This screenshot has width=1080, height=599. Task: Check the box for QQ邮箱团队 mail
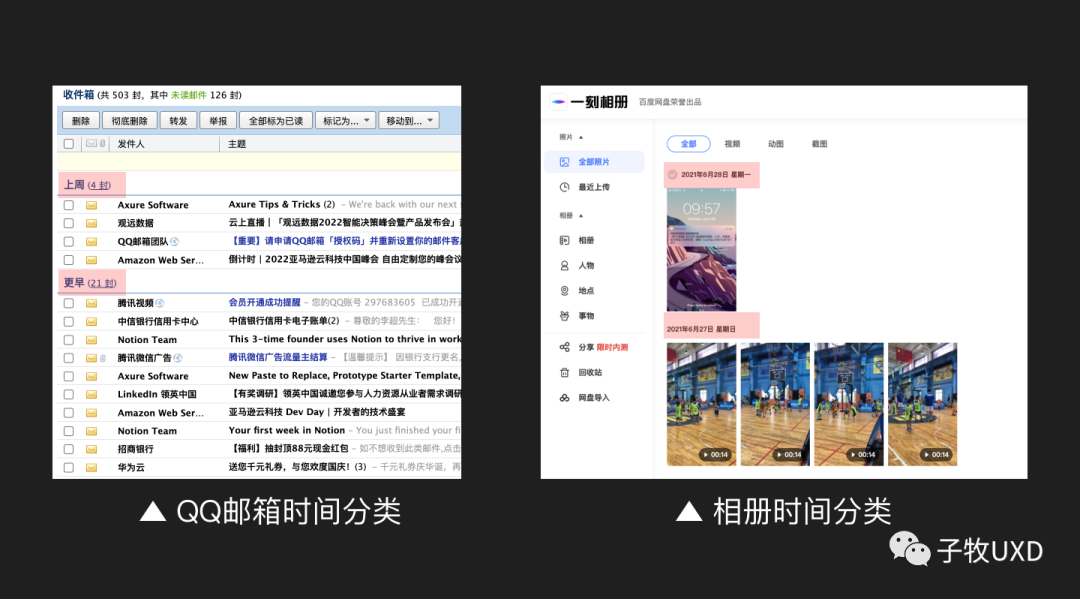click(x=69, y=242)
